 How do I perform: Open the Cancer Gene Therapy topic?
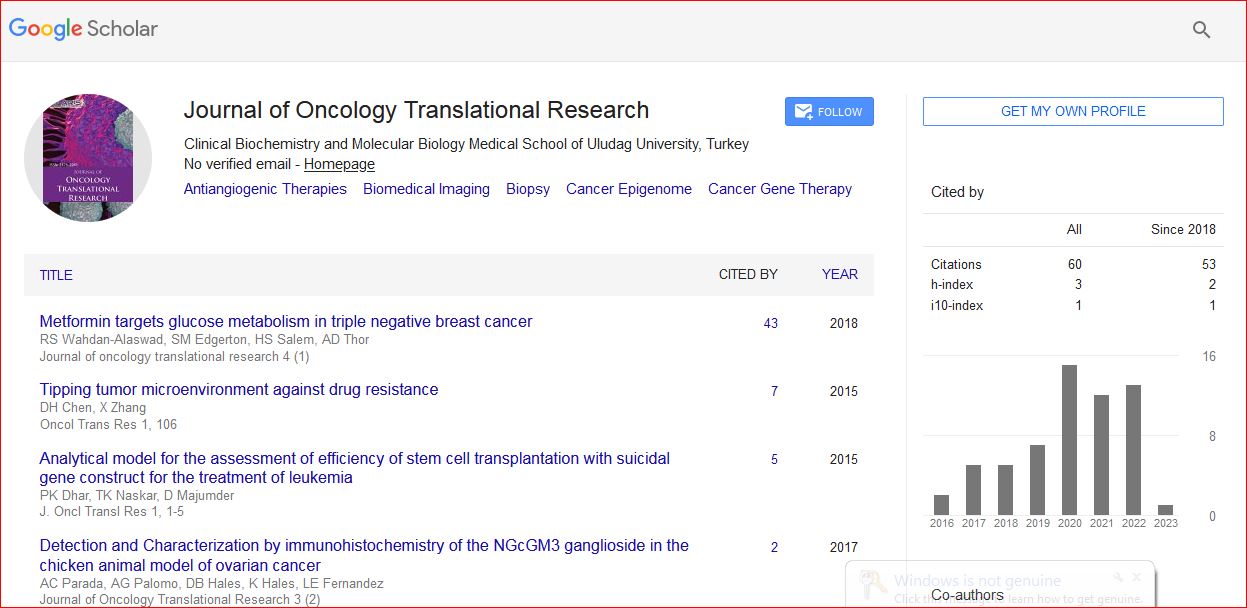point(779,189)
